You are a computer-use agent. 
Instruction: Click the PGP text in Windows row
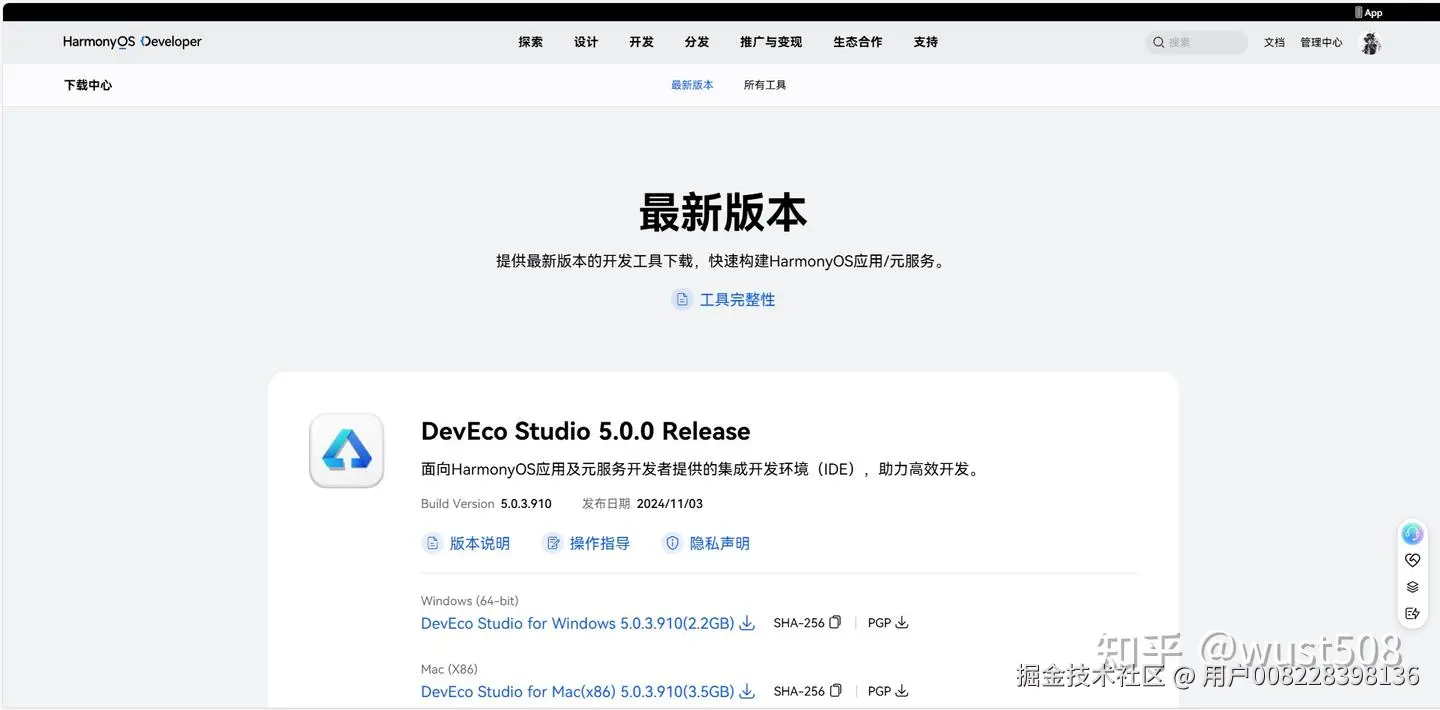pos(879,622)
